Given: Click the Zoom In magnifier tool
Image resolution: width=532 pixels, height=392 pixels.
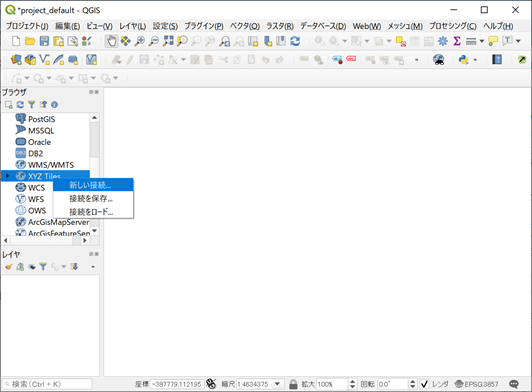Looking at the screenshot, I should (139, 41).
